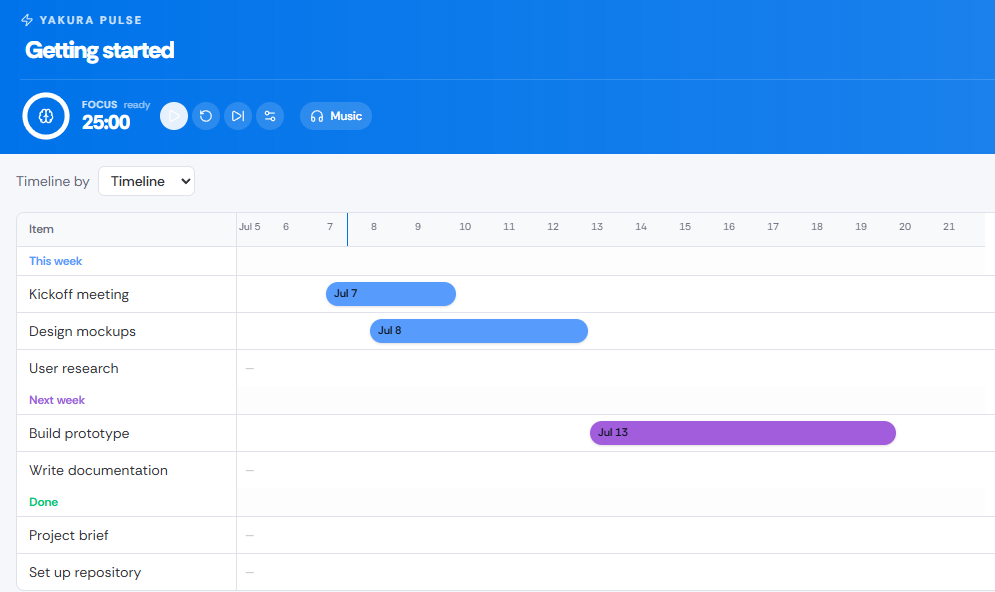Open the Set up repository item

pyautogui.click(x=85, y=572)
